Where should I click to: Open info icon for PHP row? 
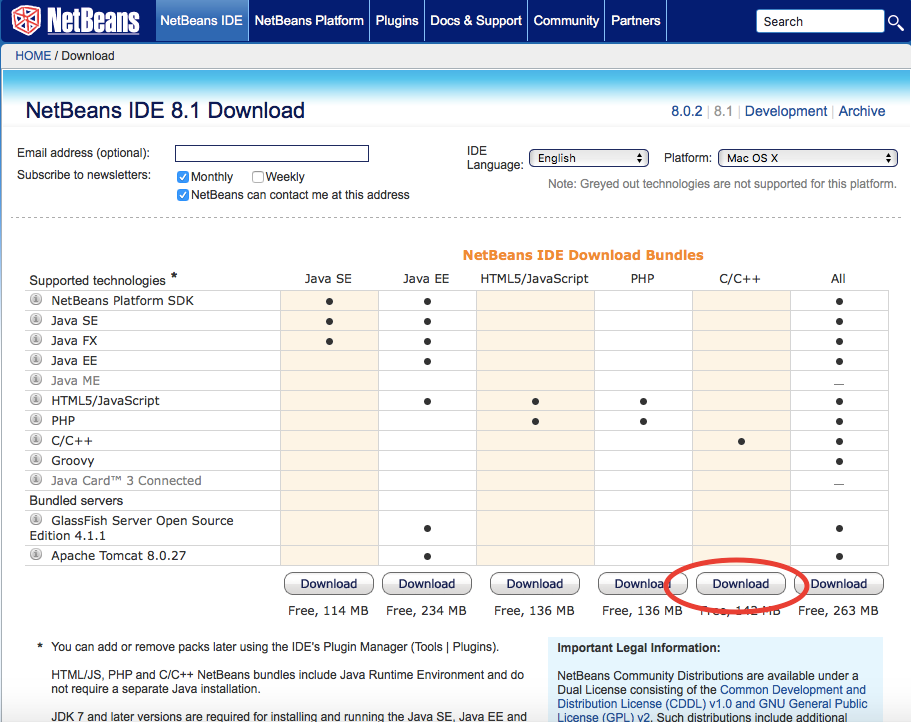pyautogui.click(x=36, y=419)
